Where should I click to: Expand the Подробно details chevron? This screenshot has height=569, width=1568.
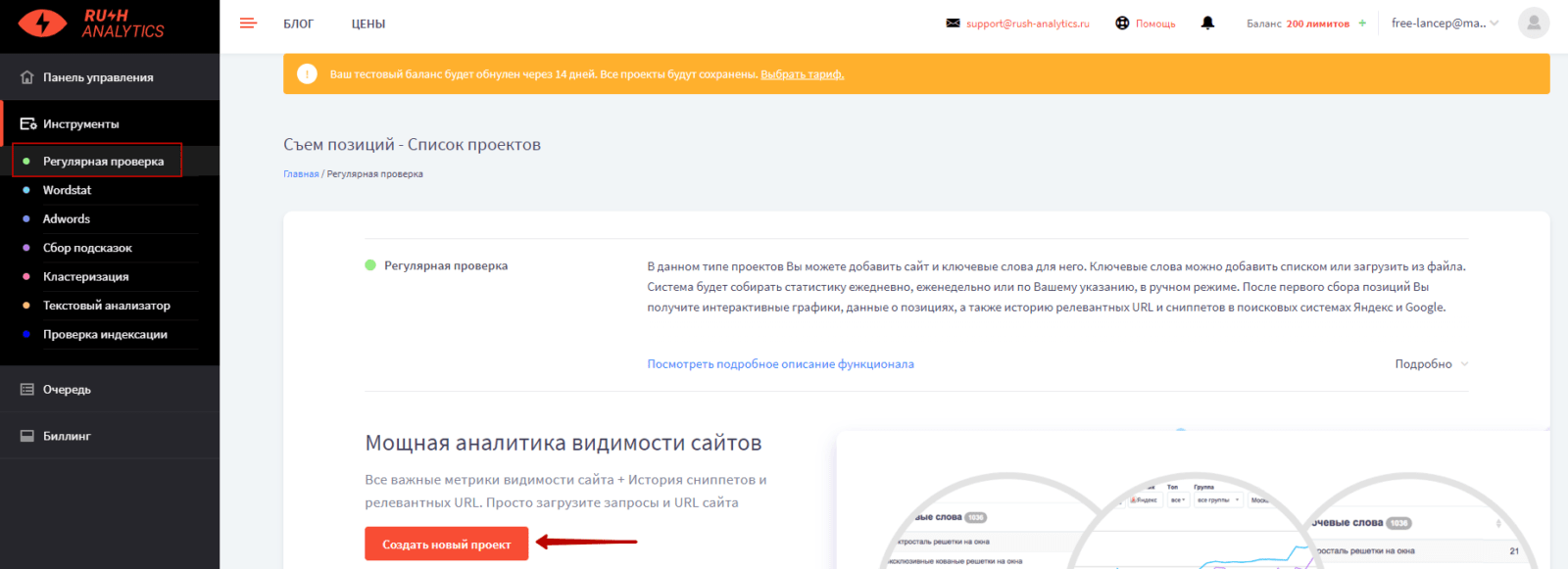(1465, 364)
